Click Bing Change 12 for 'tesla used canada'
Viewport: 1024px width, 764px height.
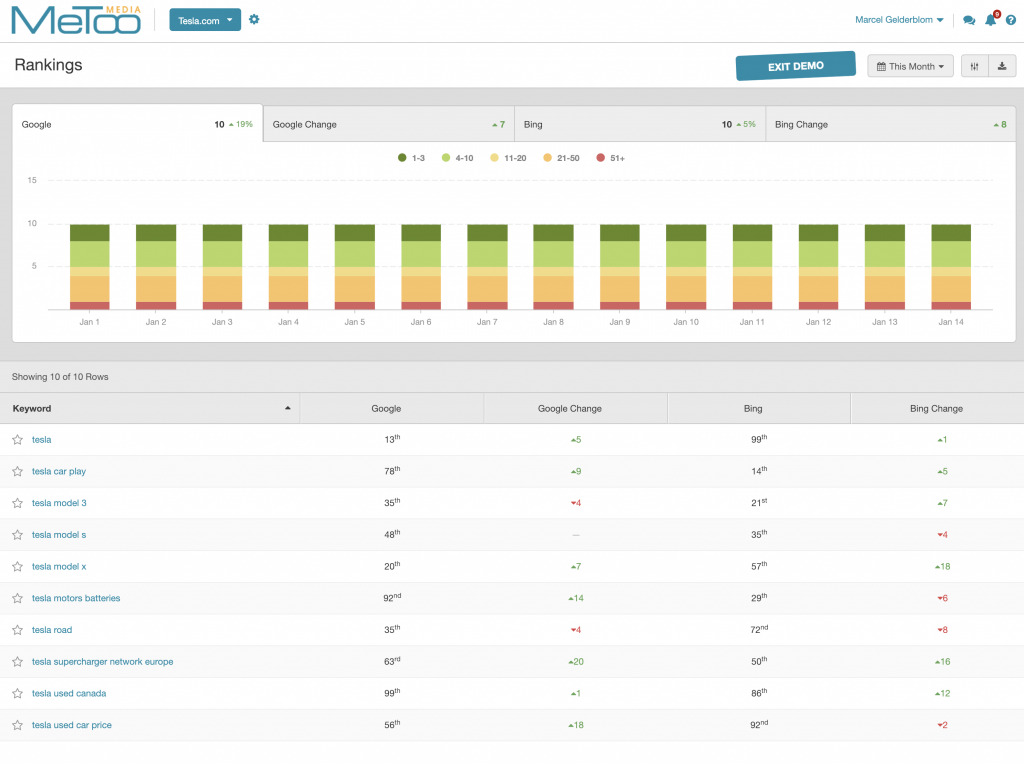pyautogui.click(x=942, y=693)
